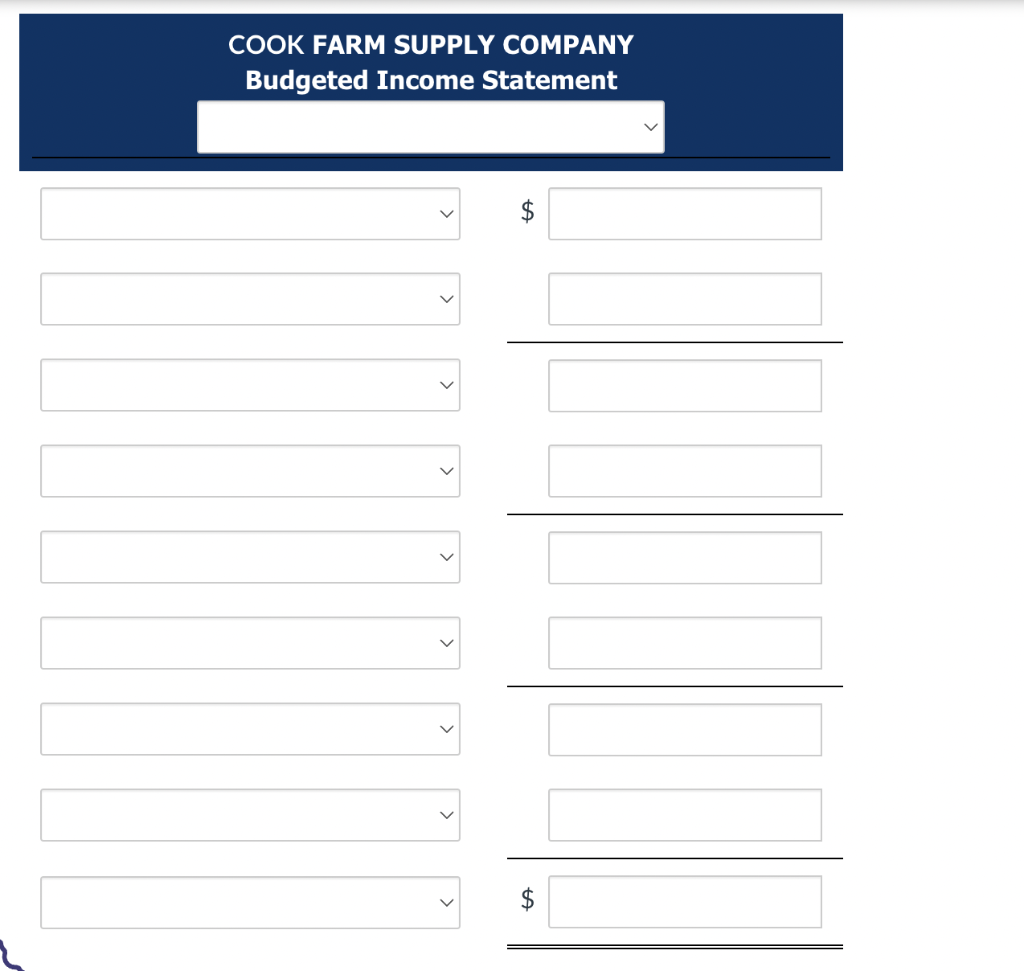Click the Budgeted Income Statement header
Image resolution: width=1024 pixels, height=971 pixels.
point(431,80)
